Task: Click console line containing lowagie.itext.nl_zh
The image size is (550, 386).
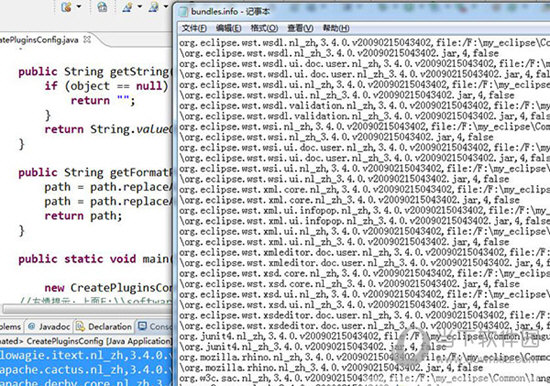Action: (x=86, y=355)
